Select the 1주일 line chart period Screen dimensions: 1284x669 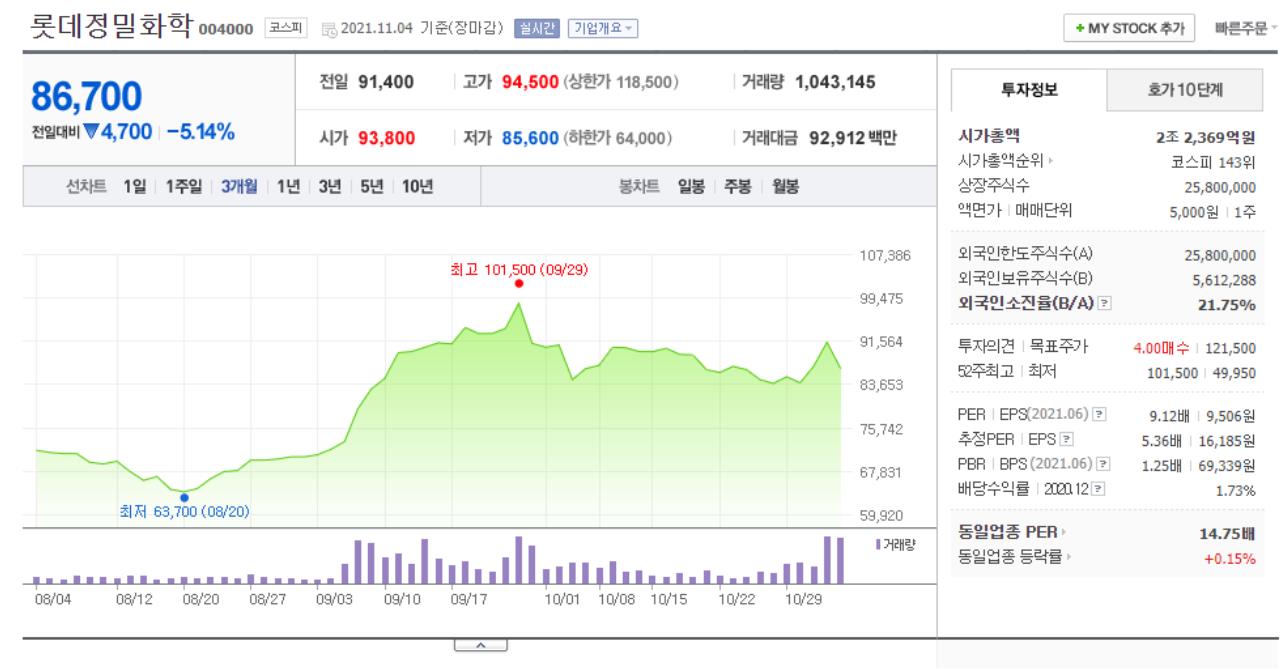[182, 186]
